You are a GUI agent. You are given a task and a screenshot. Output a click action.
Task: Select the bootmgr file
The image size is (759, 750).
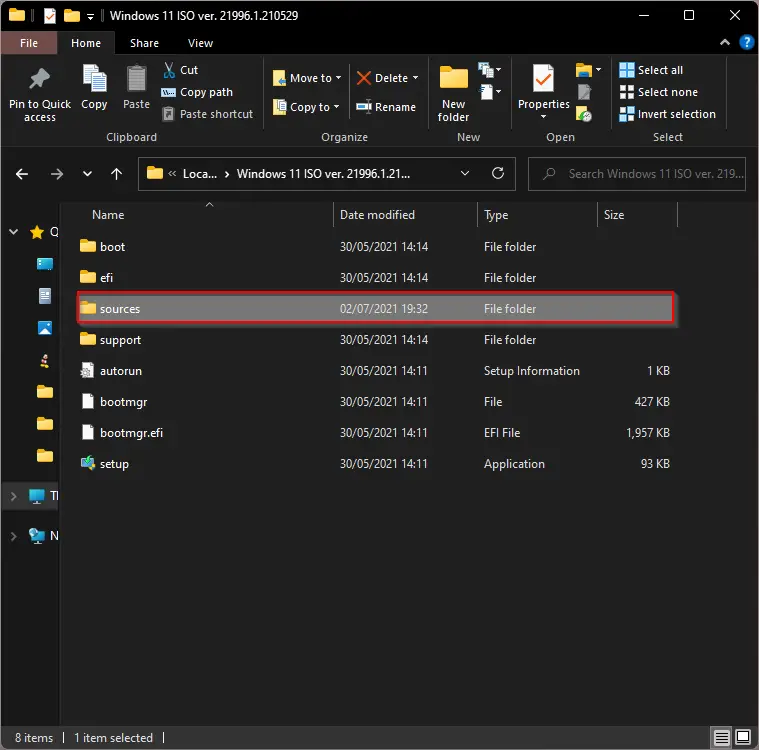376,402
